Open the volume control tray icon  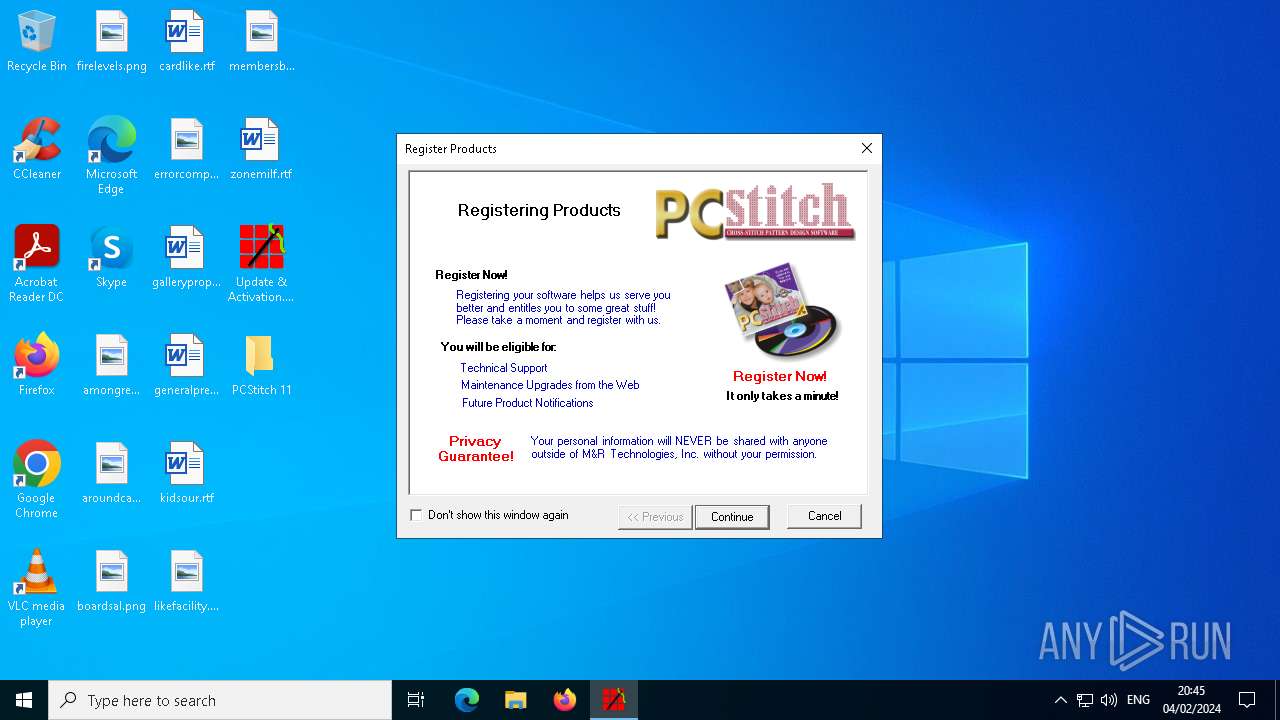(1109, 700)
